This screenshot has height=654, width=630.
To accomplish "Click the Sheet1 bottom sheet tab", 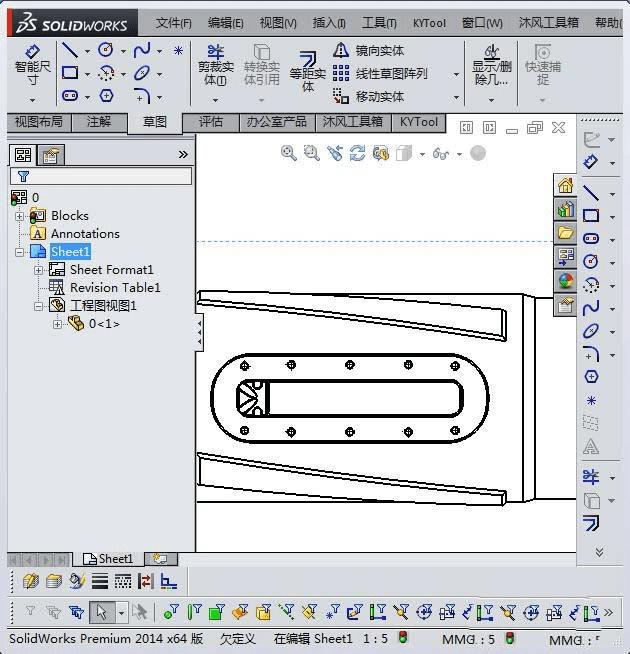I will [108, 559].
